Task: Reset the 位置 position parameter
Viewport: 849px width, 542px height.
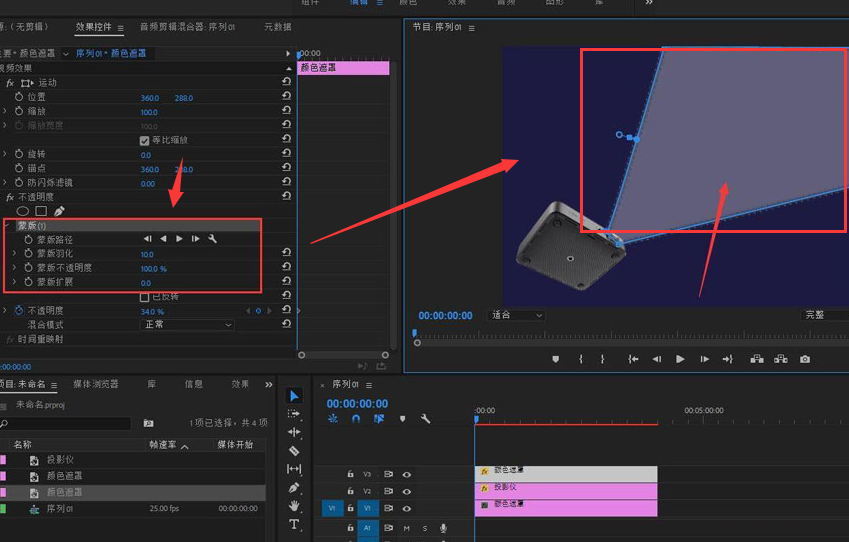Action: [x=287, y=98]
